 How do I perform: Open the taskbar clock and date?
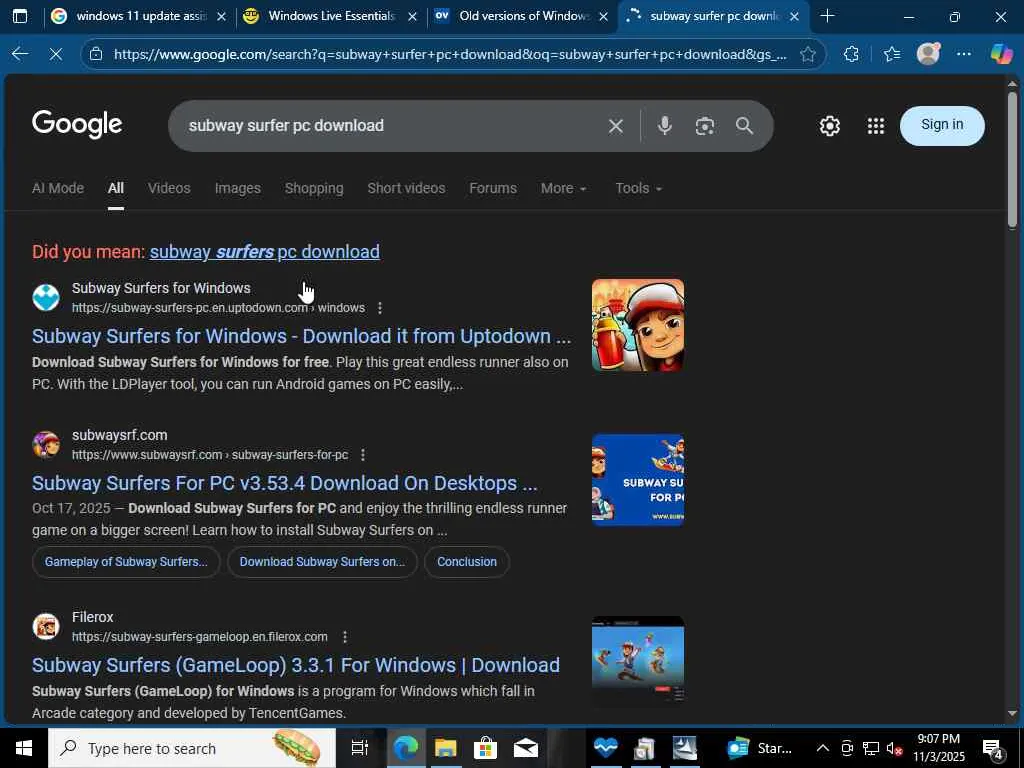coord(938,748)
